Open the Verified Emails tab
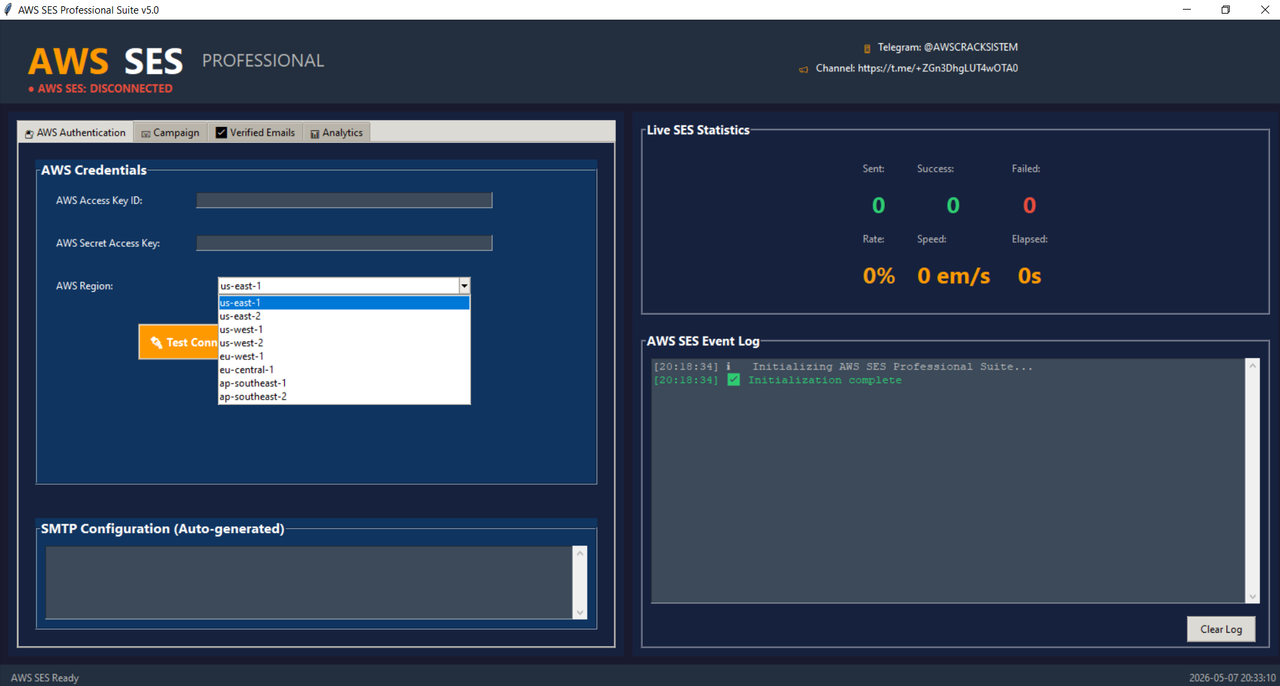 (255, 132)
